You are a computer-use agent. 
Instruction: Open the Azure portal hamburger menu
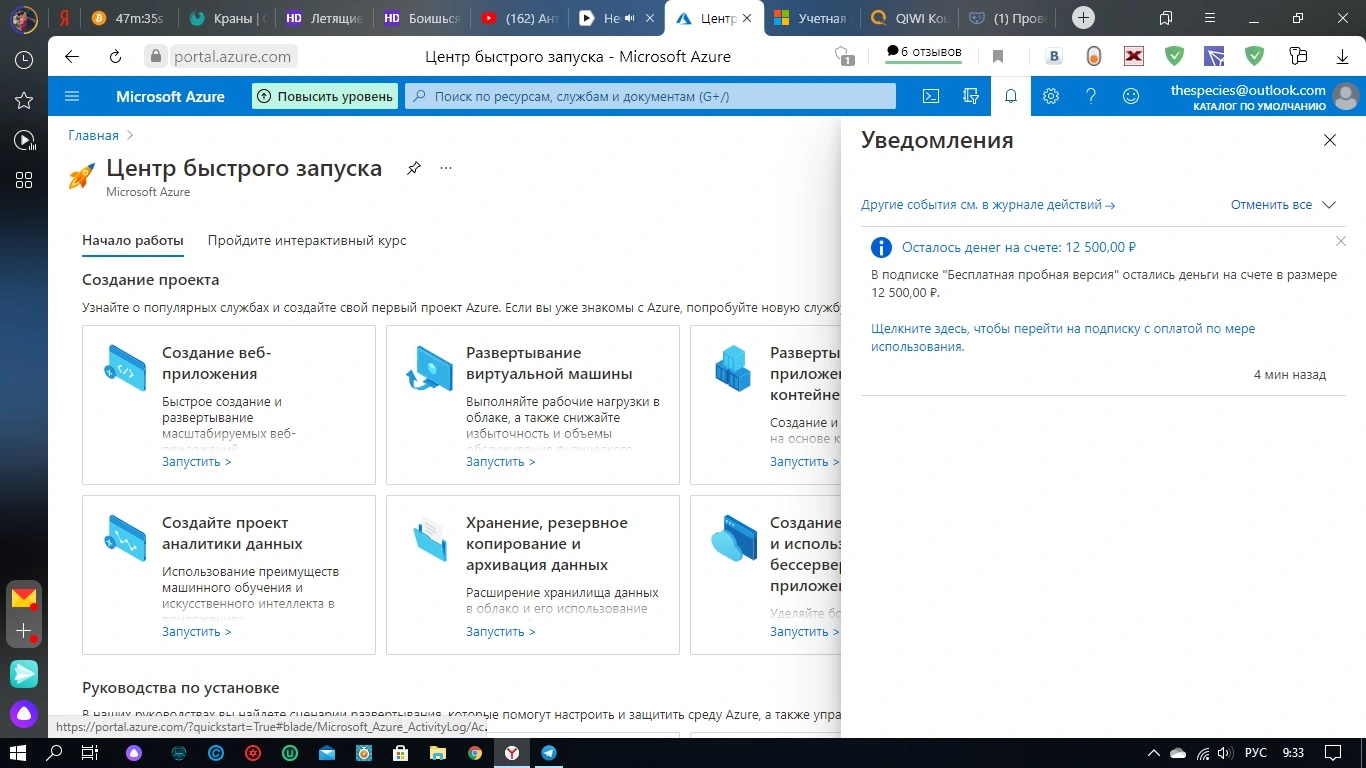point(72,96)
